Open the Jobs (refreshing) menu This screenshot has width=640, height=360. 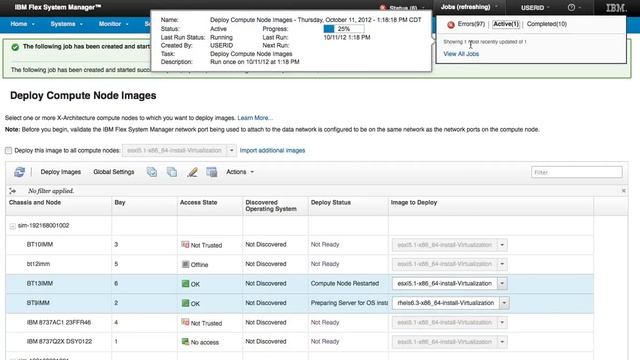click(x=469, y=7)
